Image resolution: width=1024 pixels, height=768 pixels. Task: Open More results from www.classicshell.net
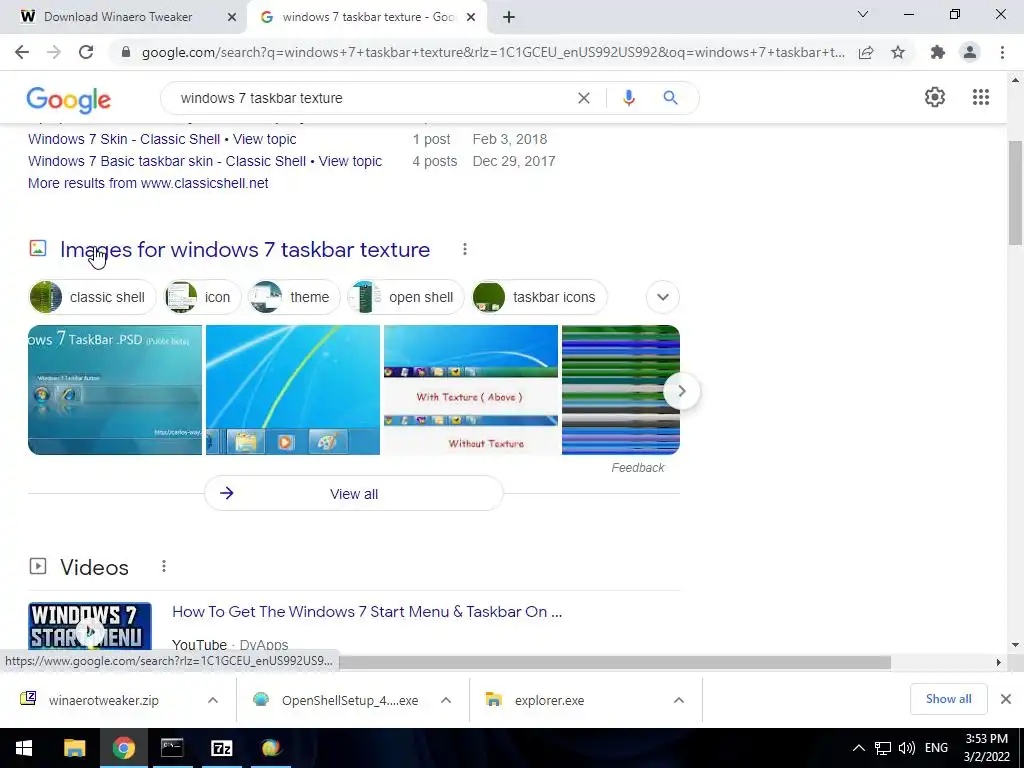tap(148, 184)
